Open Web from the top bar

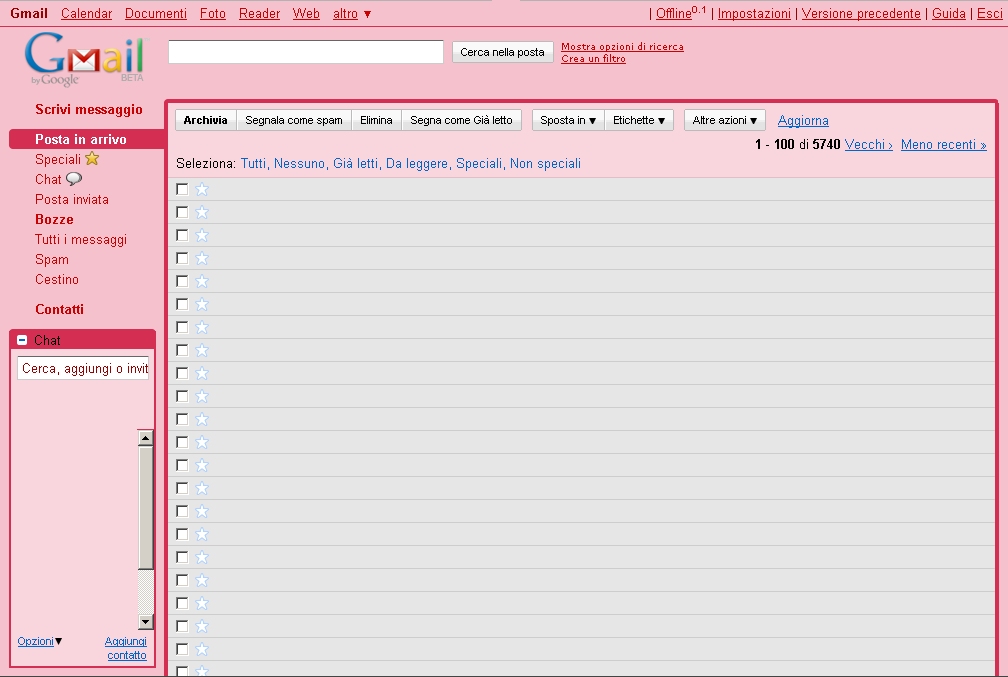tap(306, 14)
